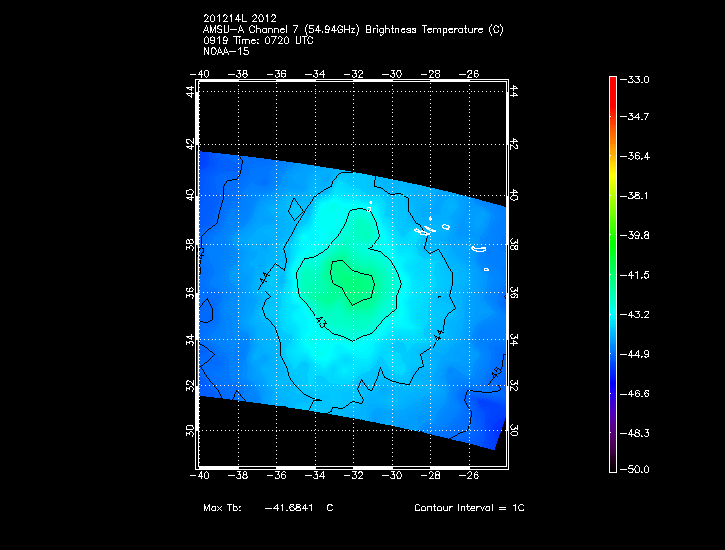
Task: Click the -38.1 colorbar tick label
Action: click(637, 196)
